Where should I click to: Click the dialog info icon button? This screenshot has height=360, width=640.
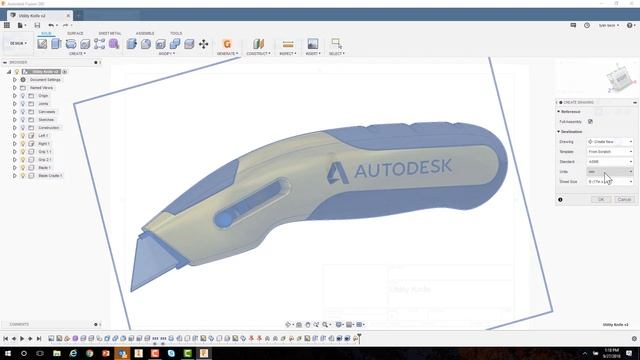click(x=560, y=200)
